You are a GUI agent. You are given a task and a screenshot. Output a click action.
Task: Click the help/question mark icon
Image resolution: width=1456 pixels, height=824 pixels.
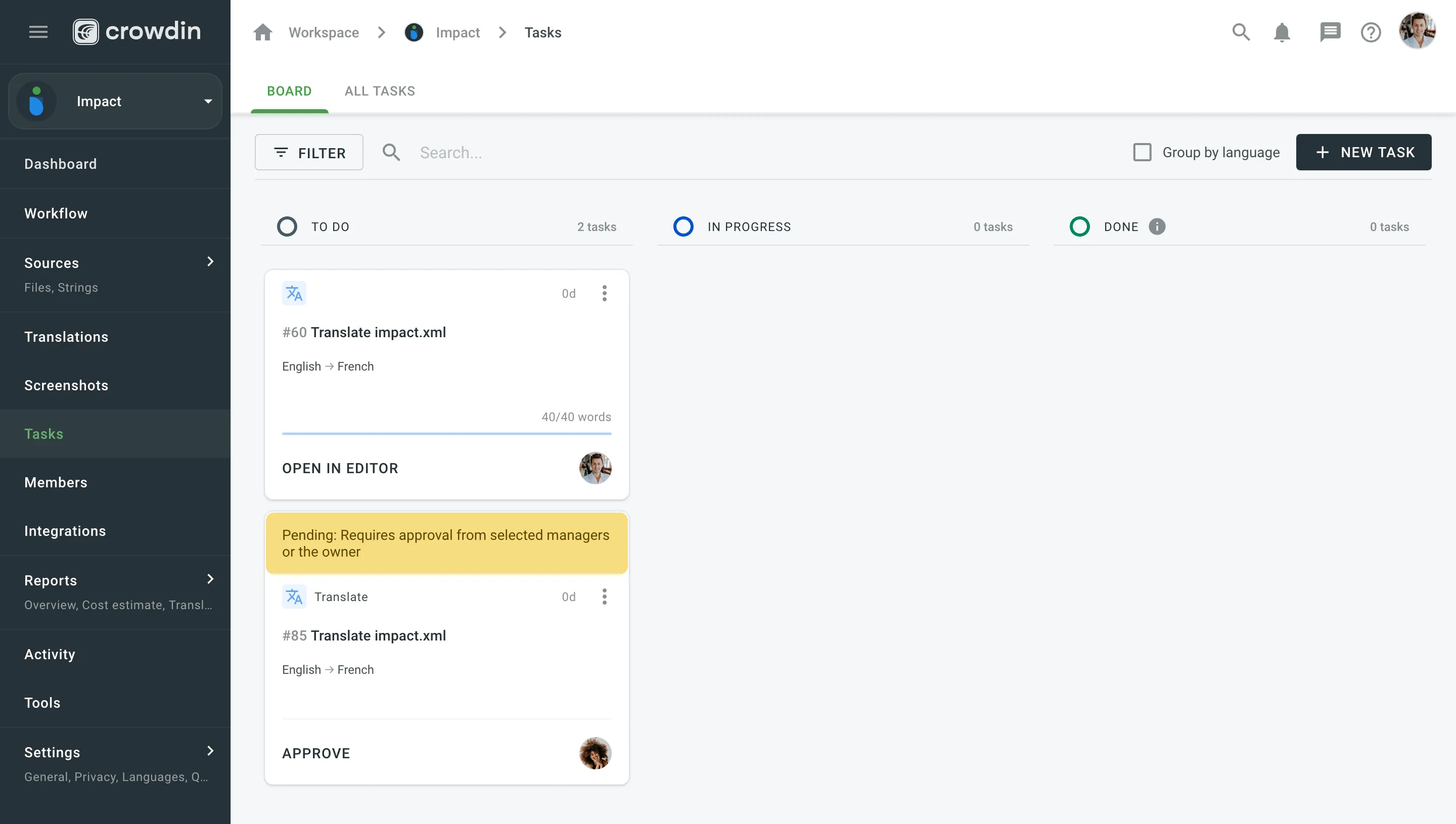pos(1370,32)
